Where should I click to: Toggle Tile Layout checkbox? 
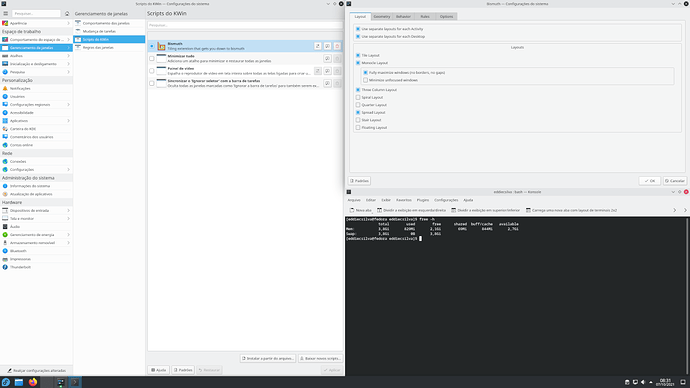[x=358, y=55]
